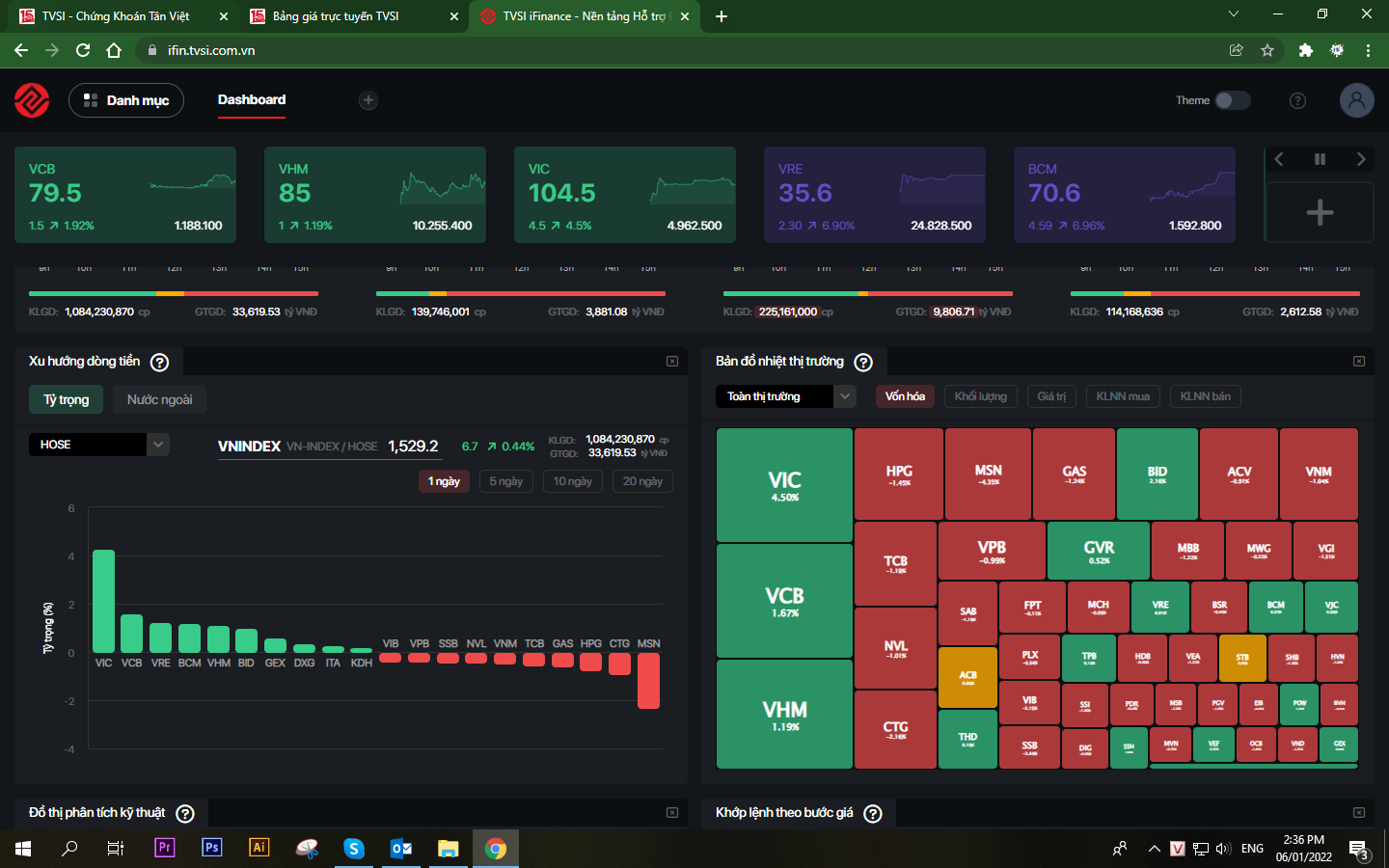Select the Dashboard tab
1389x868 pixels.
click(252, 100)
